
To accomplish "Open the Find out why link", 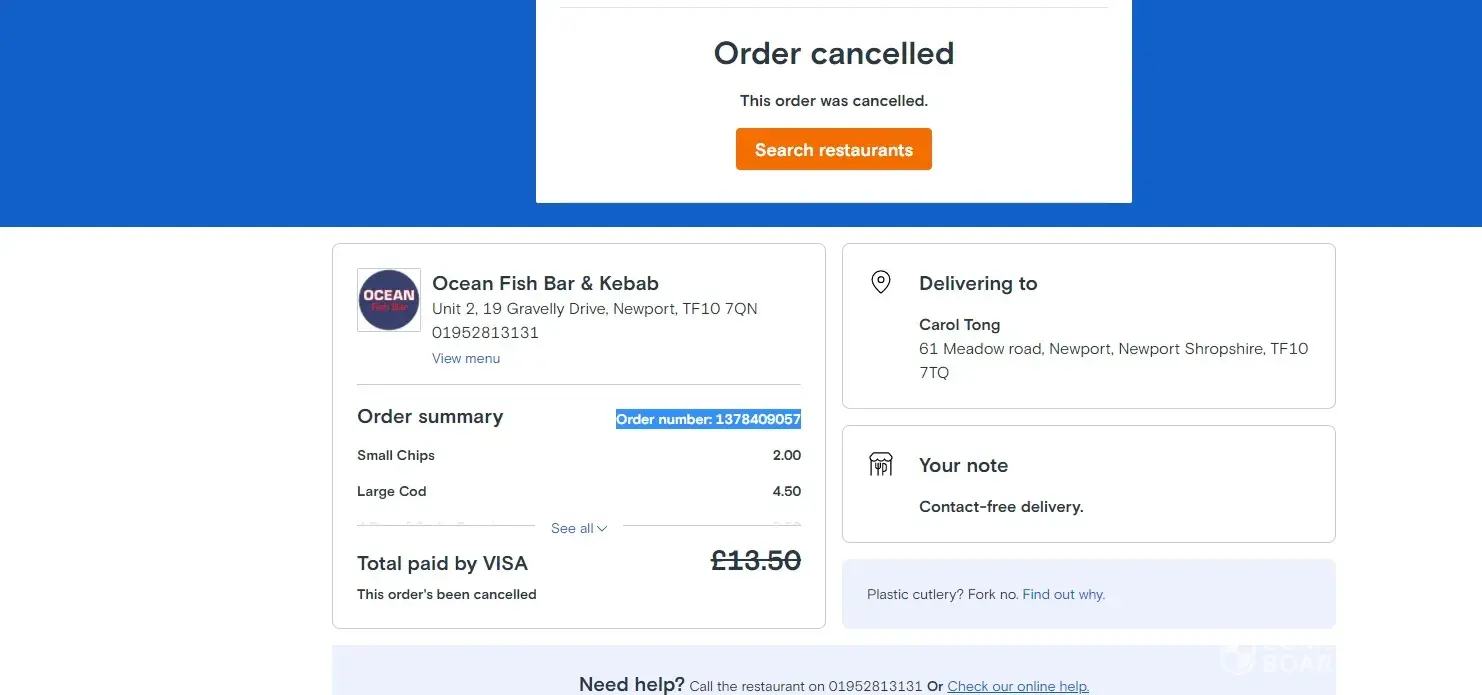I will coord(1063,594).
